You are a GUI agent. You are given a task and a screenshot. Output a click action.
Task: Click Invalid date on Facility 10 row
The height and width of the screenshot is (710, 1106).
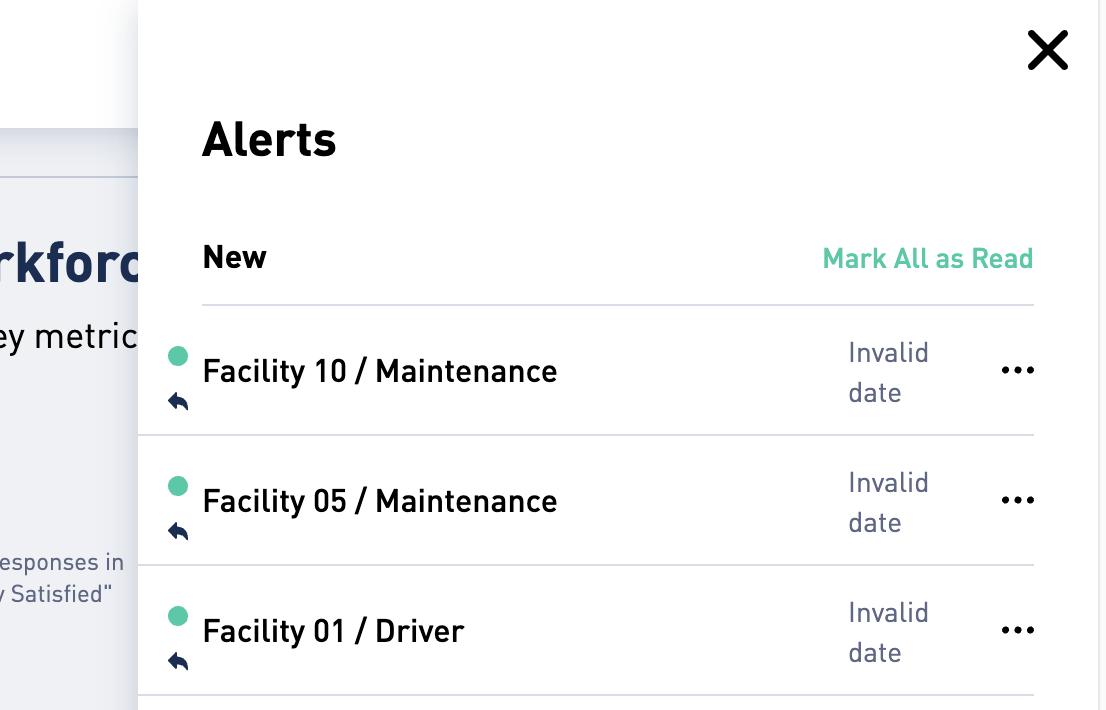(888, 372)
